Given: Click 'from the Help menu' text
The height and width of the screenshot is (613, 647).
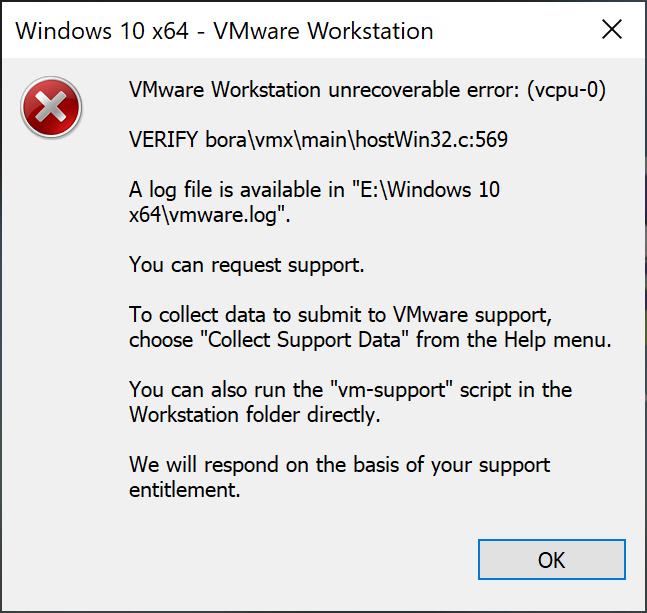Looking at the screenshot, I should [x=513, y=340].
